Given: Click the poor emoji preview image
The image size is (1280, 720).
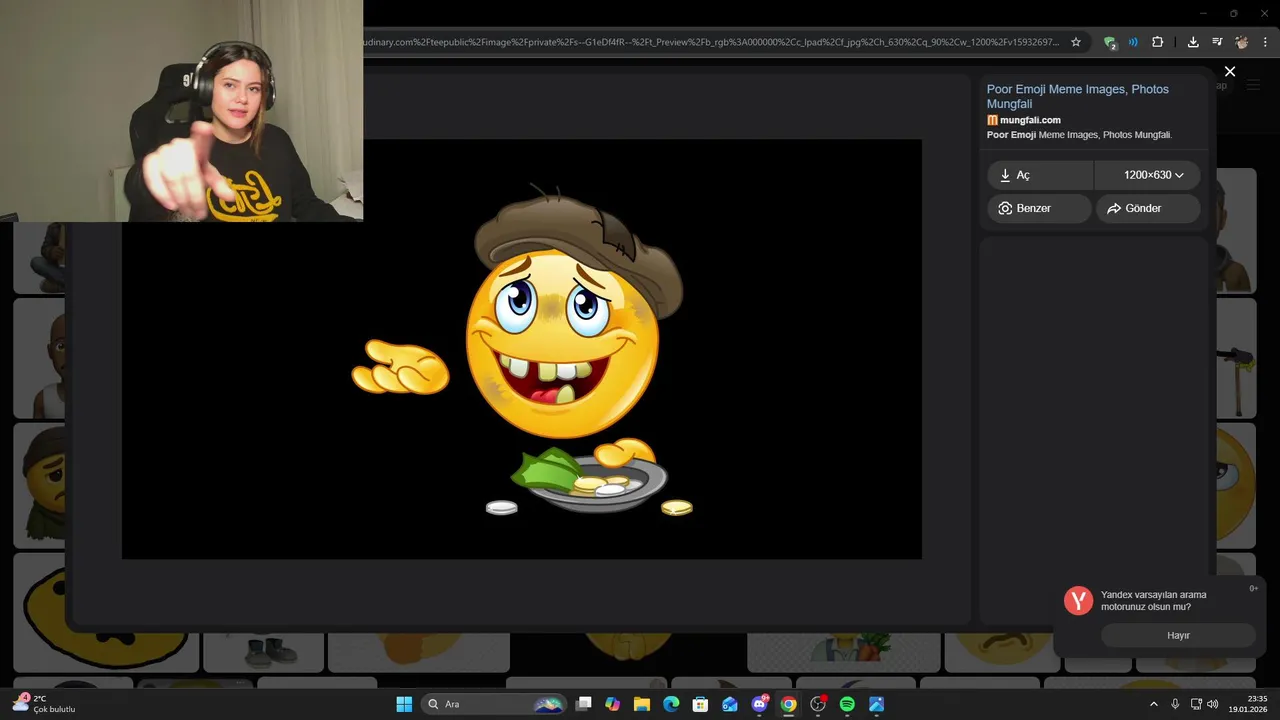Looking at the screenshot, I should point(522,350).
